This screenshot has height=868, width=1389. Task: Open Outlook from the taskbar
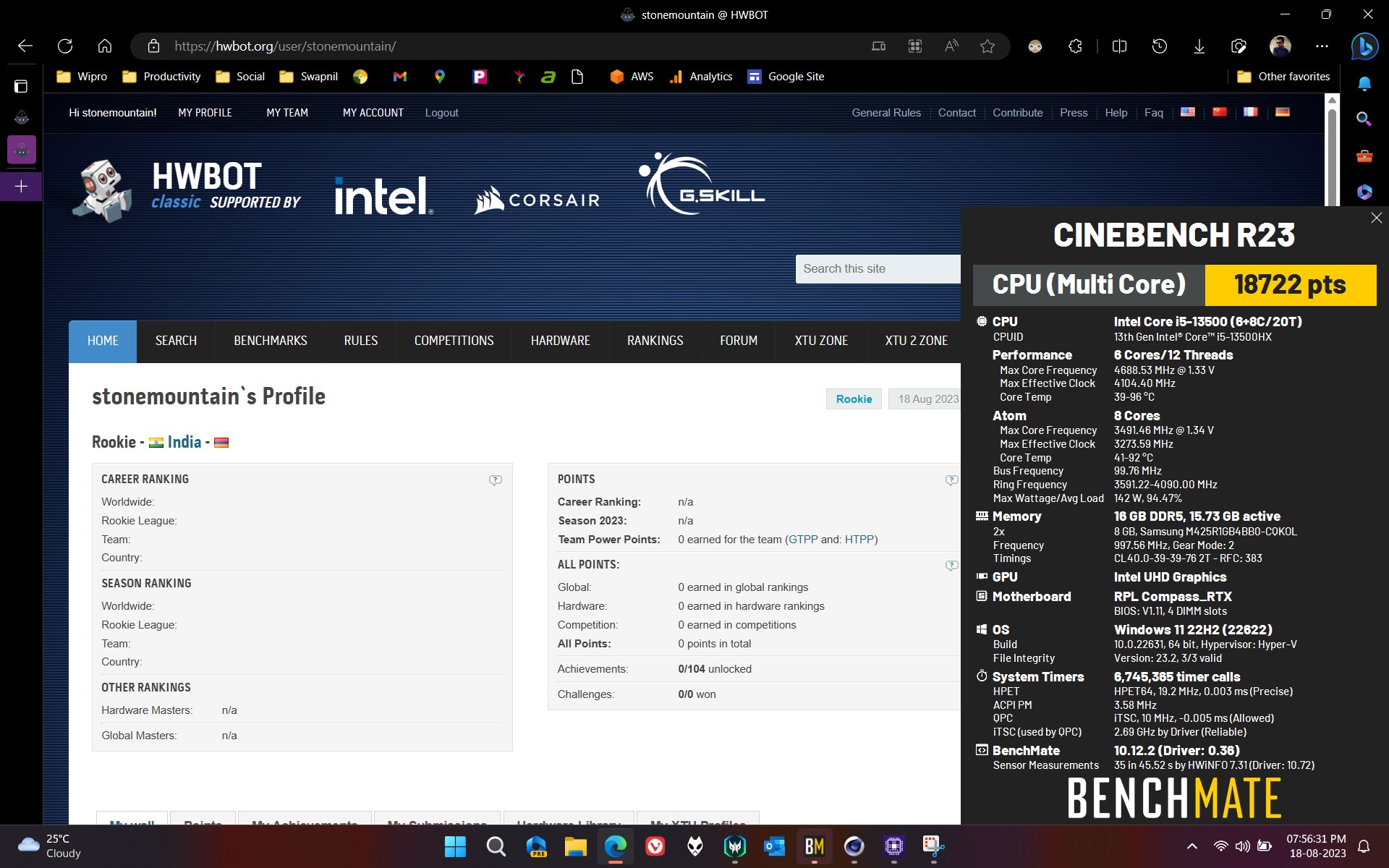774,846
